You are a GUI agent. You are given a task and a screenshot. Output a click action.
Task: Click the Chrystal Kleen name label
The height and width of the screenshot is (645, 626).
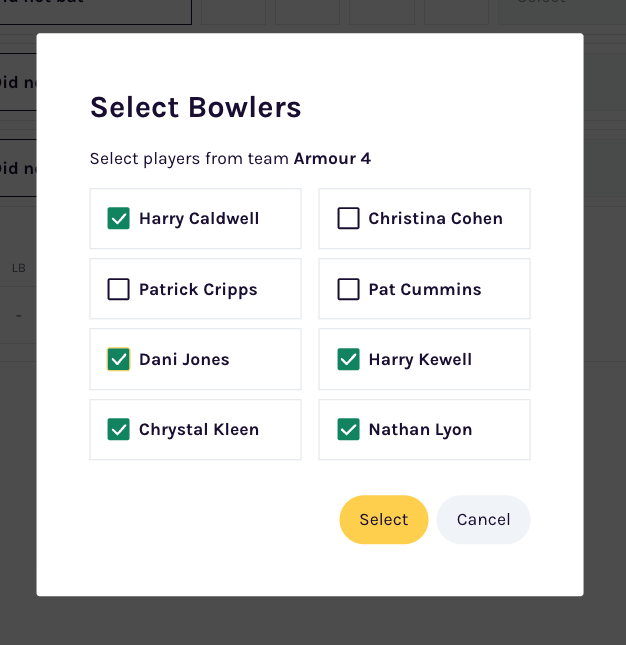tap(199, 430)
